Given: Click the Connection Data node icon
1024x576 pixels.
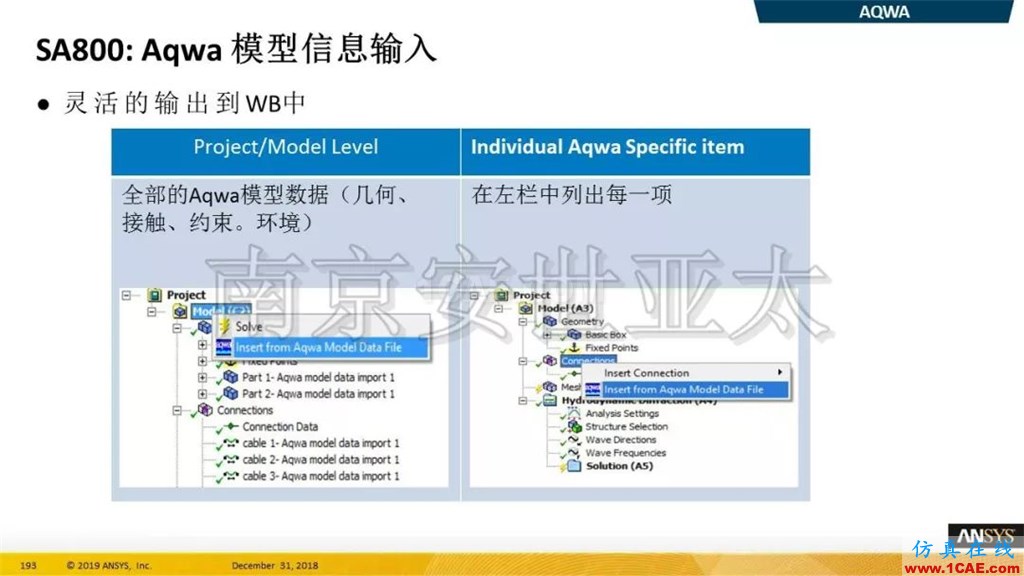Looking at the screenshot, I should (231, 426).
